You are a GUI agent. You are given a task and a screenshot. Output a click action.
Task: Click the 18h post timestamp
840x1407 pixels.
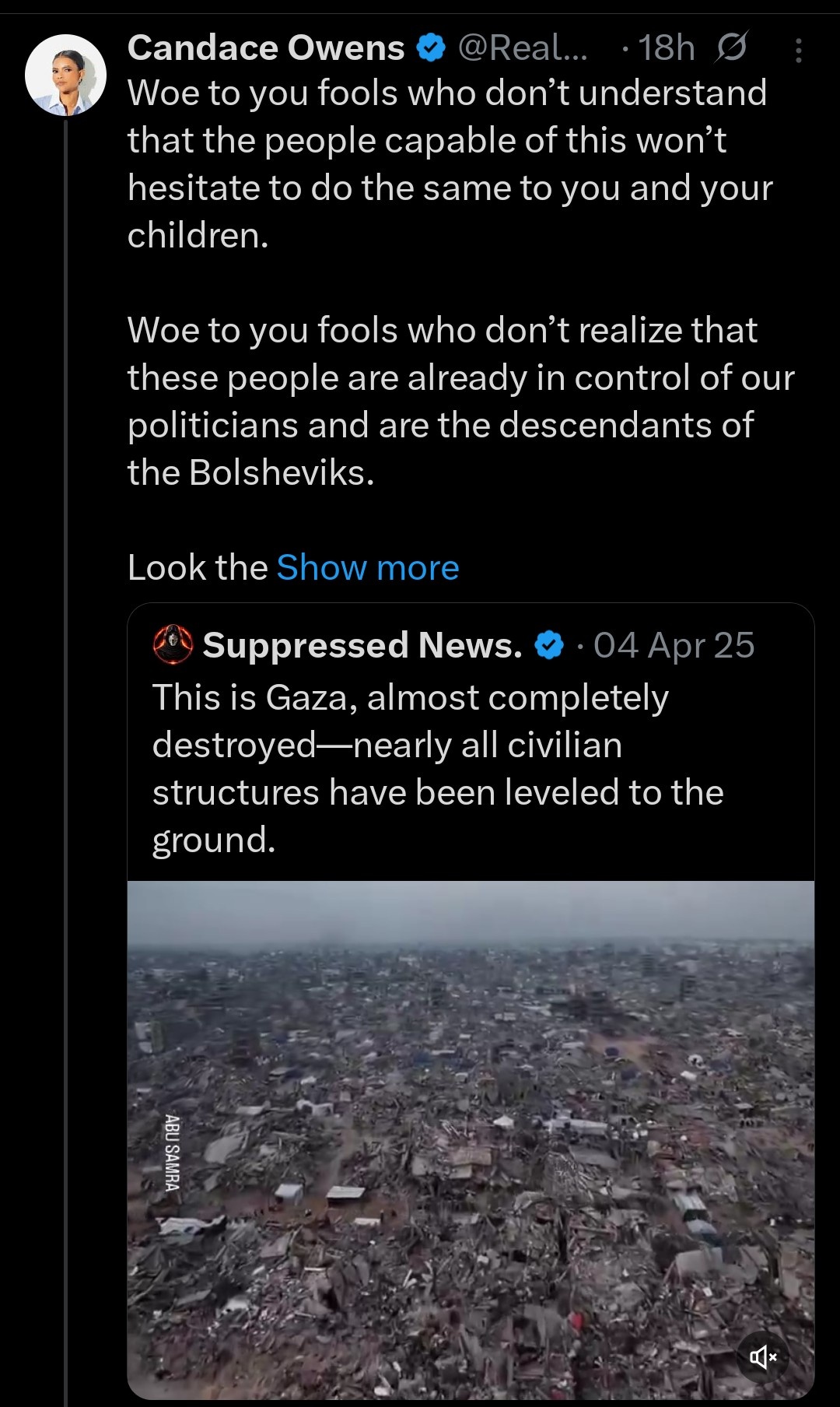point(666,48)
